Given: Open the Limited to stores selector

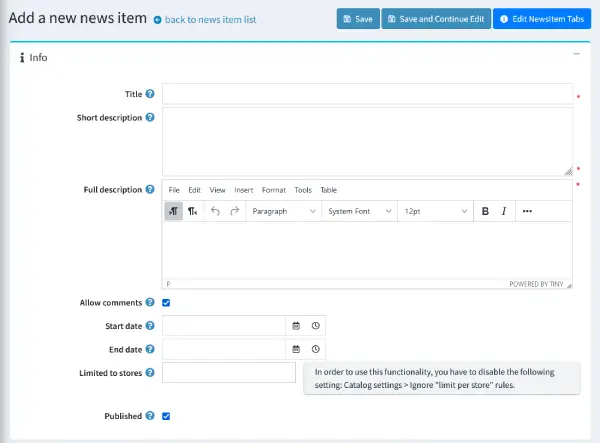Looking at the screenshot, I should 229,373.
